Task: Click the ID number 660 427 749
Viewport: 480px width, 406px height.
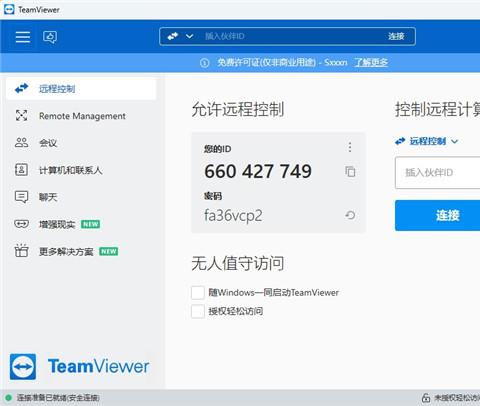Action: pos(258,171)
